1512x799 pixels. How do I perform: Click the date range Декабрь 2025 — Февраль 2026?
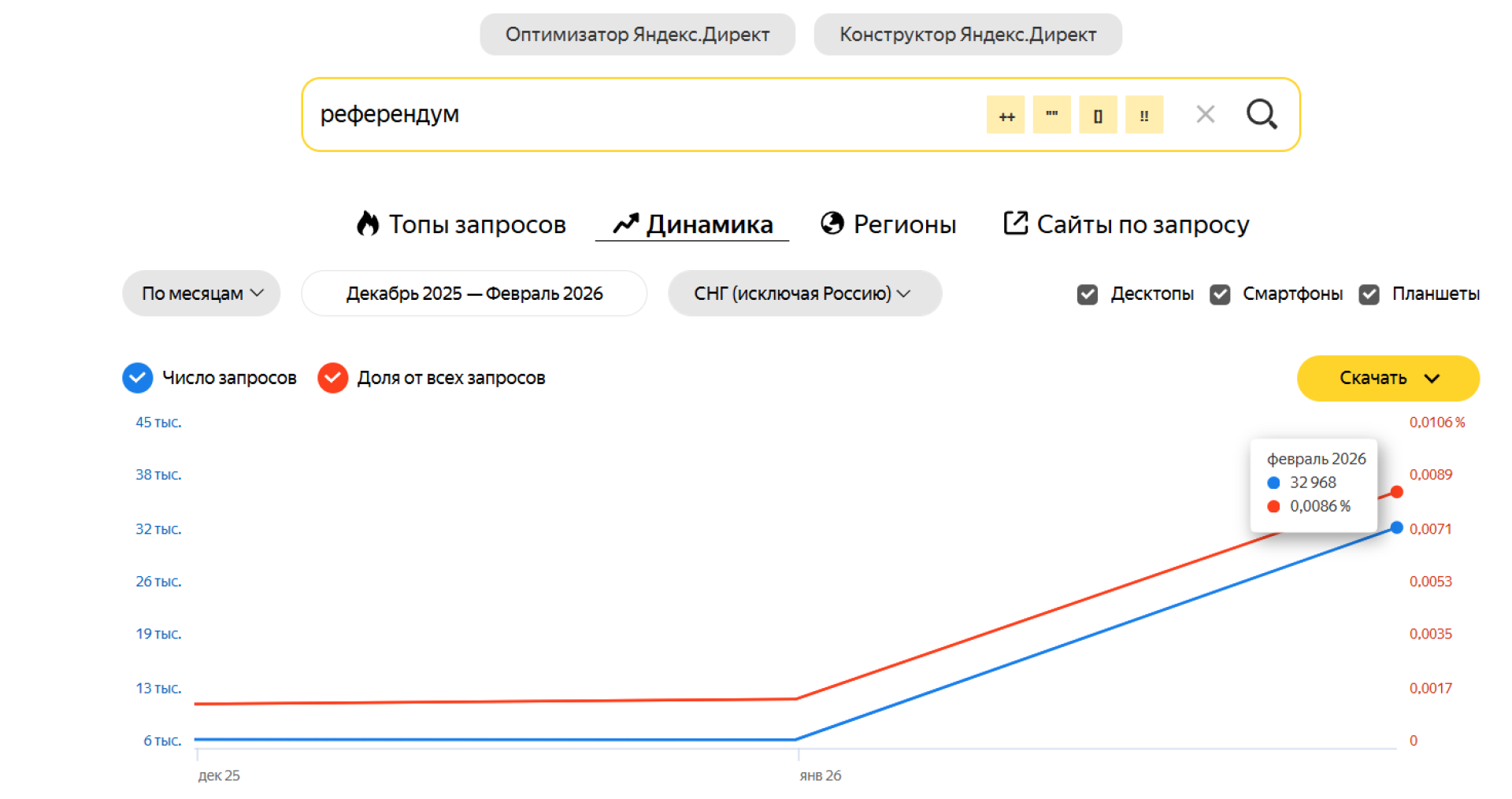(474, 294)
